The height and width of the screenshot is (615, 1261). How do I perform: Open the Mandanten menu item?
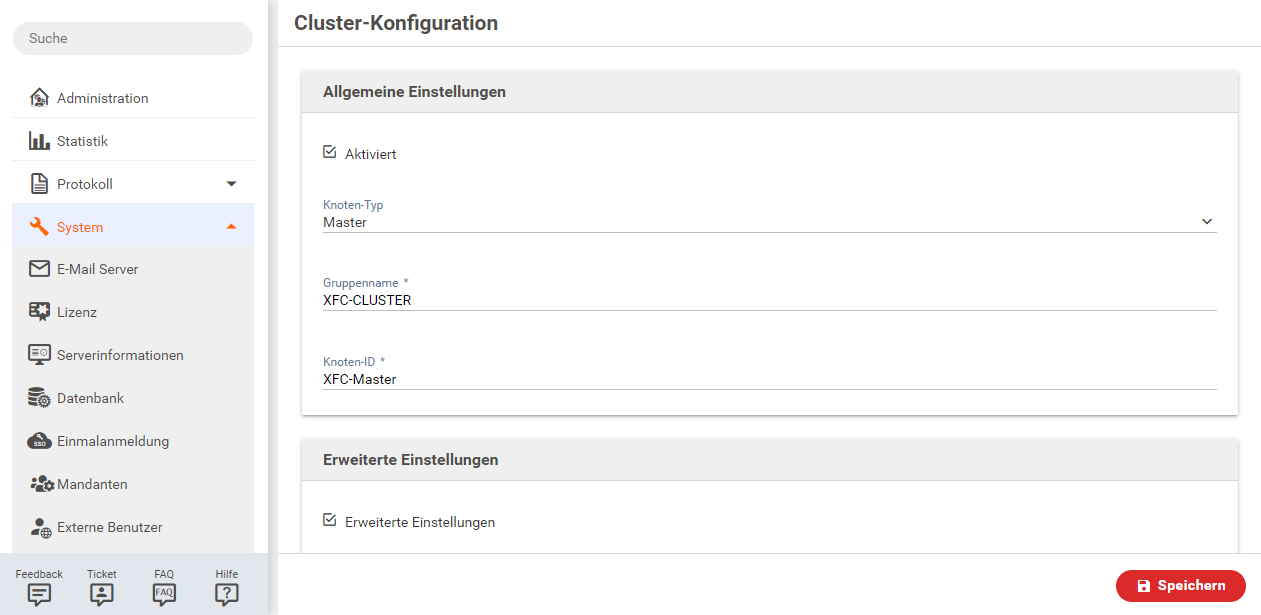tap(92, 484)
